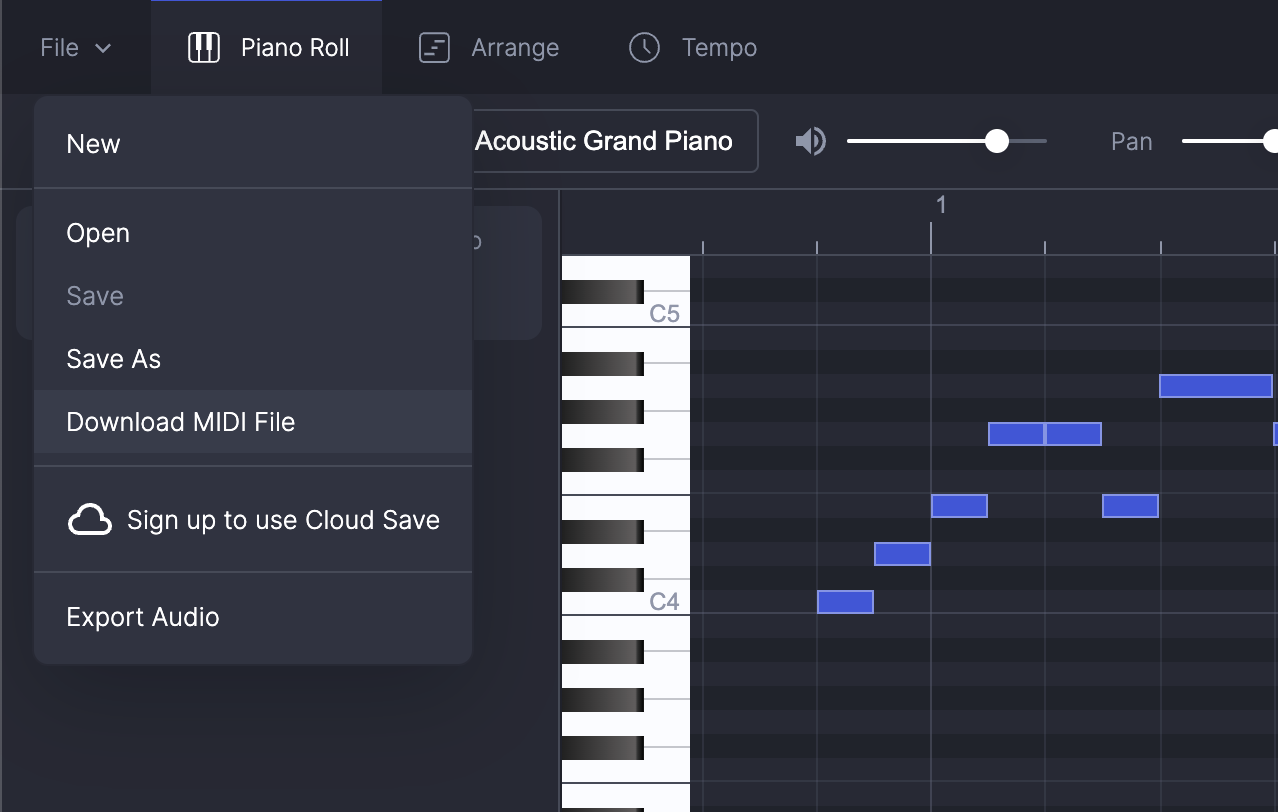Click the Pan slider handle
The width and height of the screenshot is (1278, 812).
pyautogui.click(x=1271, y=141)
